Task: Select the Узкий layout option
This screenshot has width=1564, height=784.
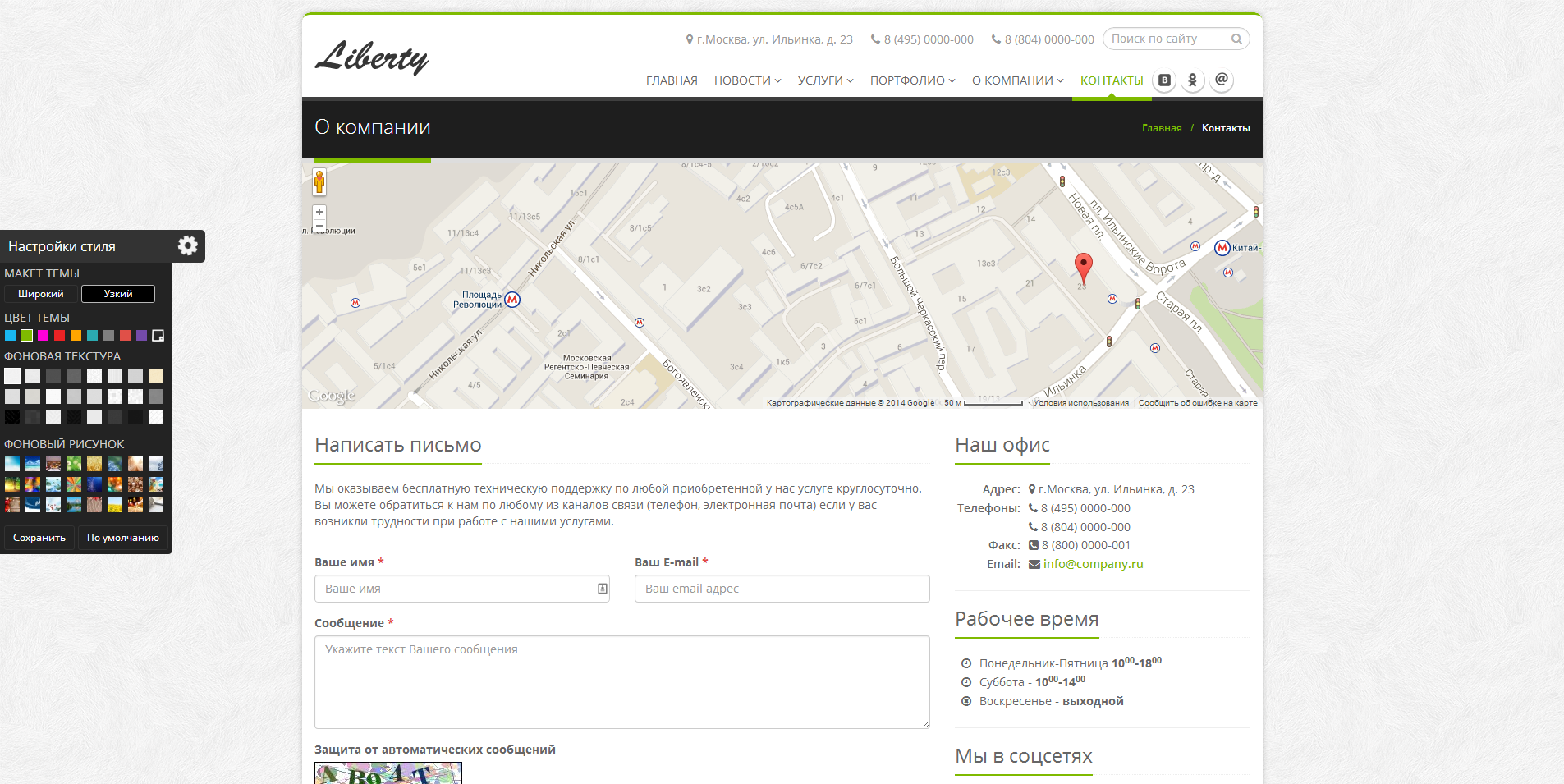Action: [x=118, y=294]
